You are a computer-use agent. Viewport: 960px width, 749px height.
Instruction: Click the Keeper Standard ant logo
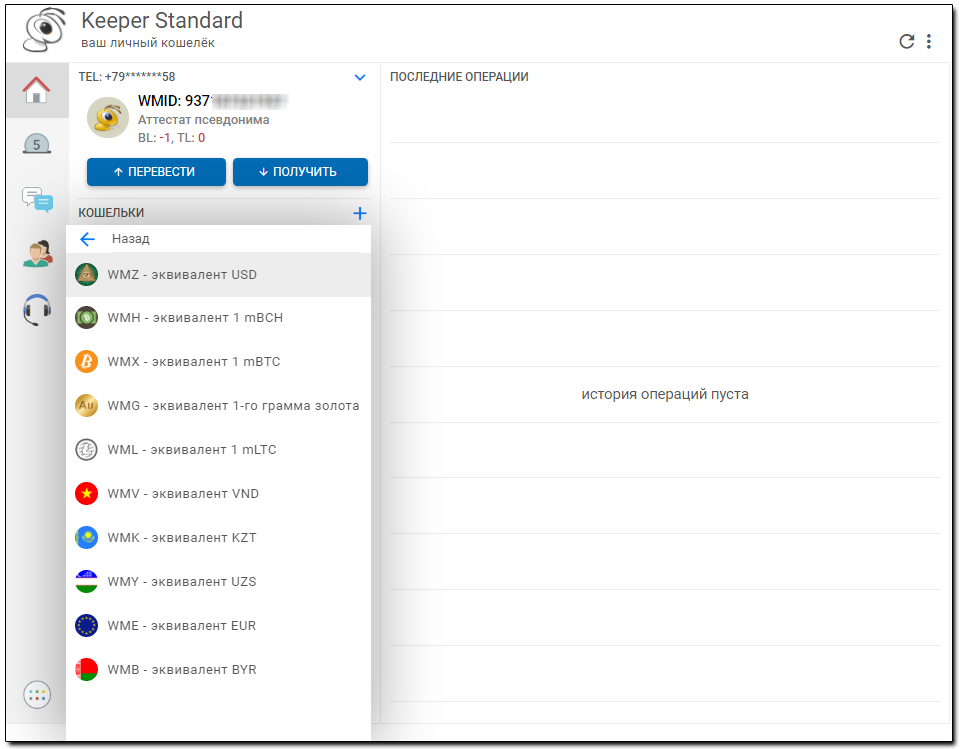pyautogui.click(x=43, y=30)
